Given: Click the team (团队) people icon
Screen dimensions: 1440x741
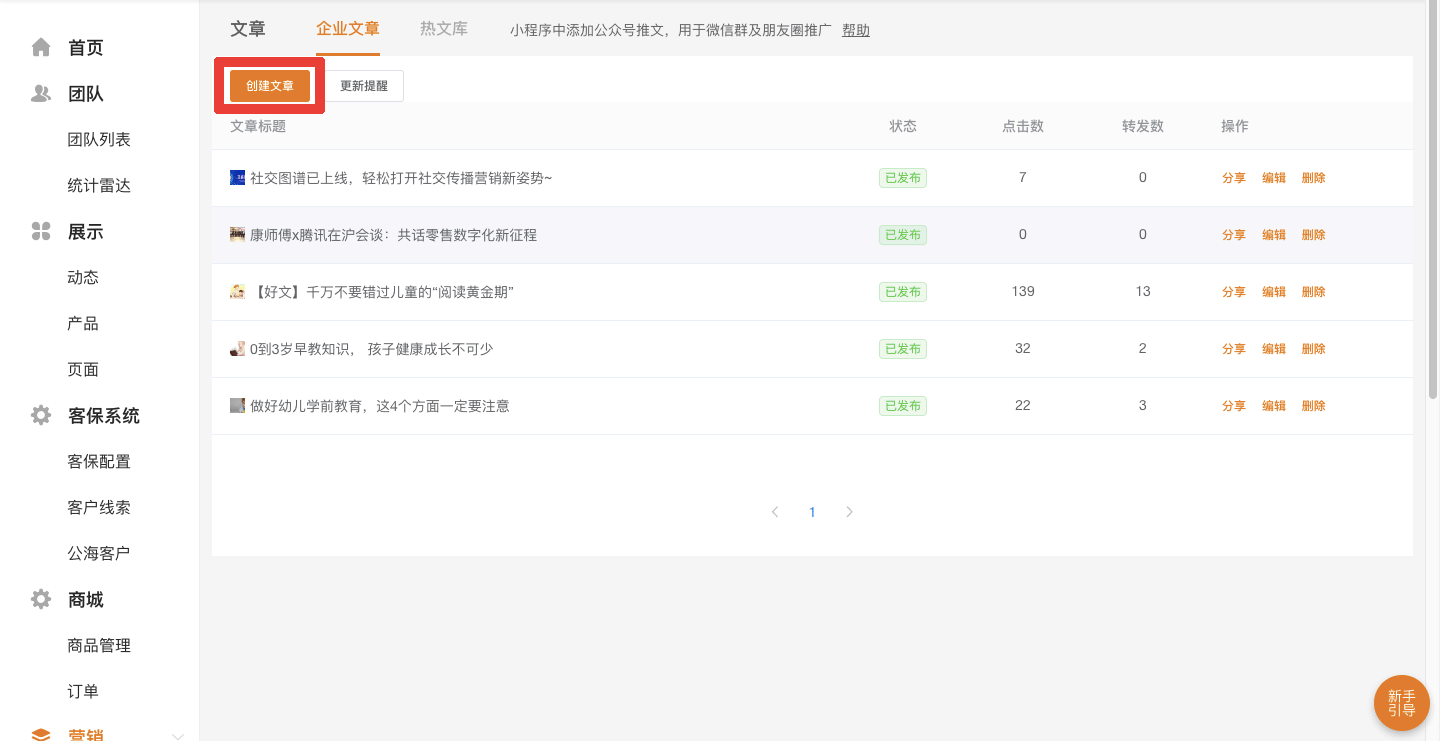Looking at the screenshot, I should [x=41, y=94].
